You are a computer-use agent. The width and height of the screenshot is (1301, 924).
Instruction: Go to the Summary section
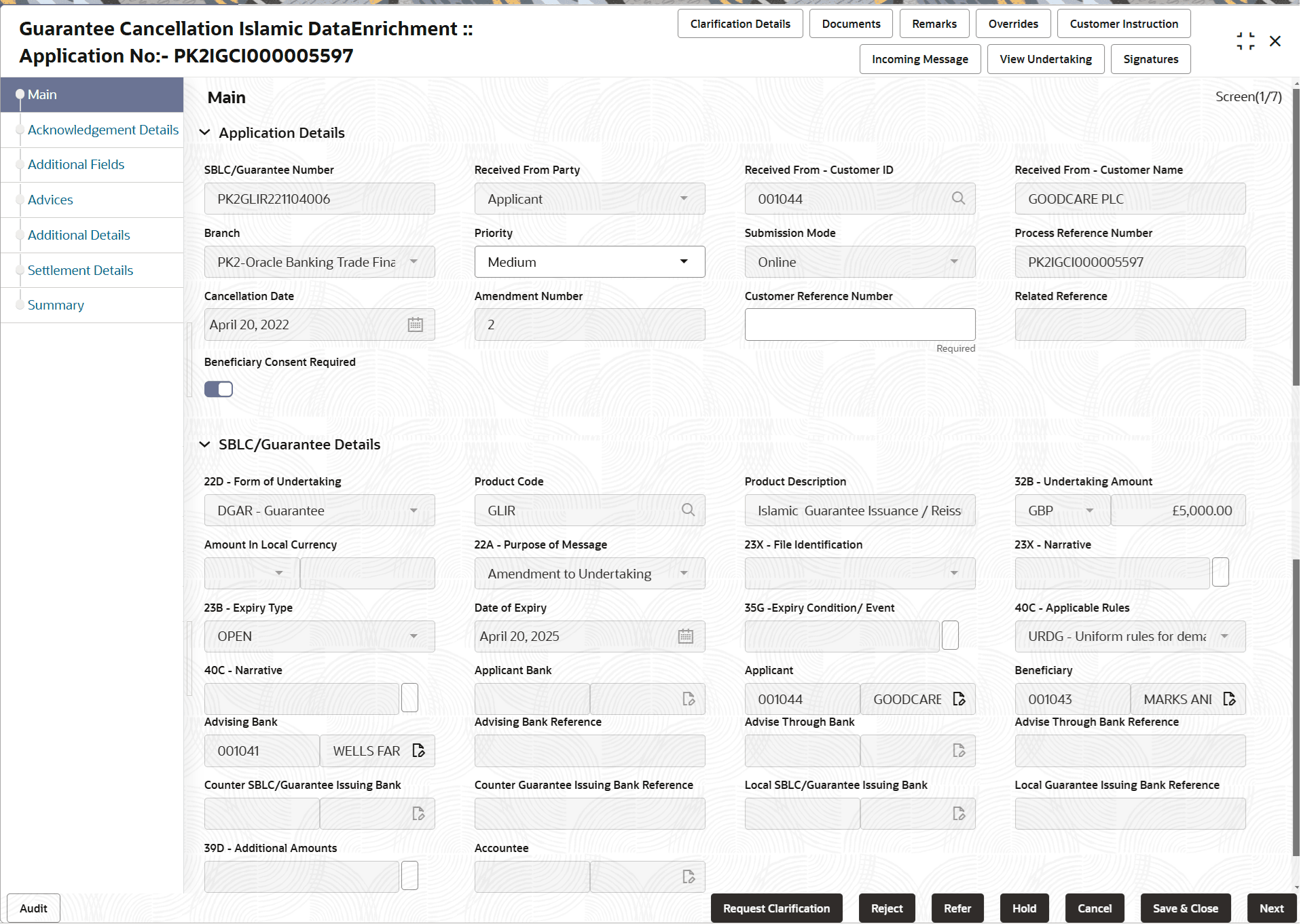pos(55,305)
